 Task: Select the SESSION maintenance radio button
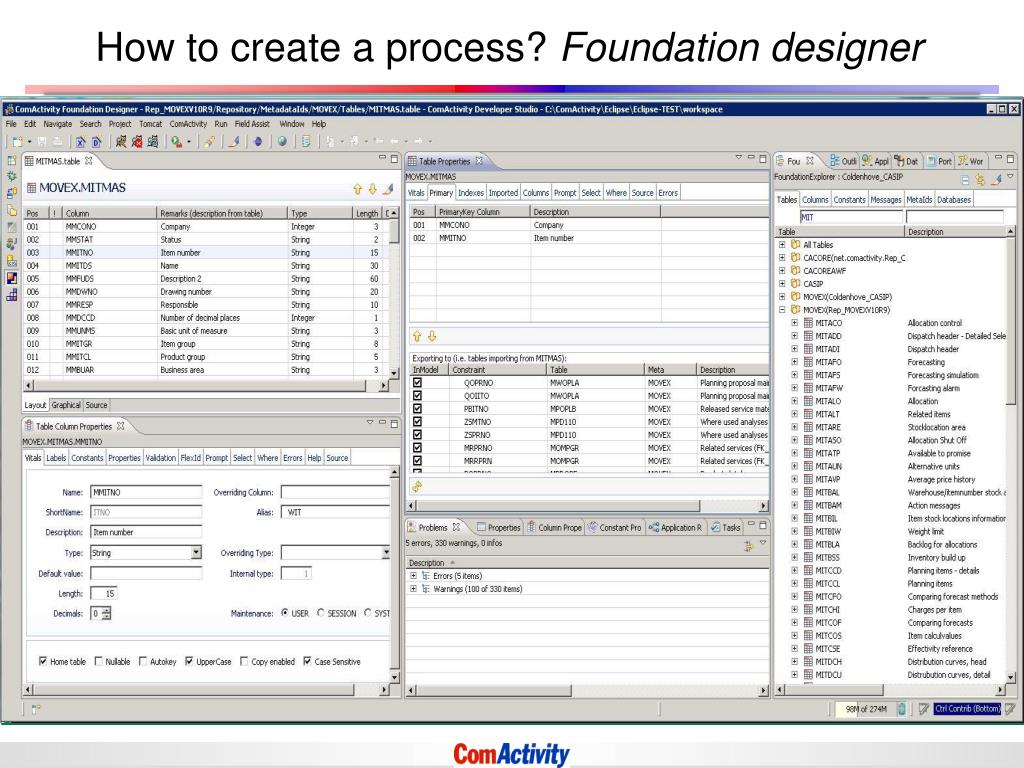[321, 613]
